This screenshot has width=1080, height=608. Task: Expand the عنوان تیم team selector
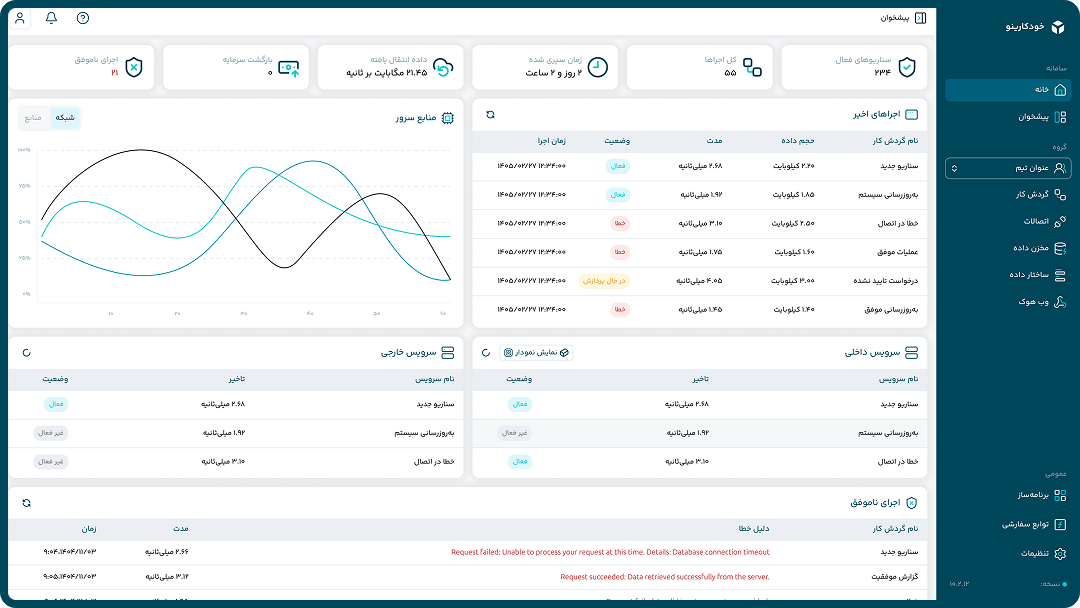click(1008, 168)
